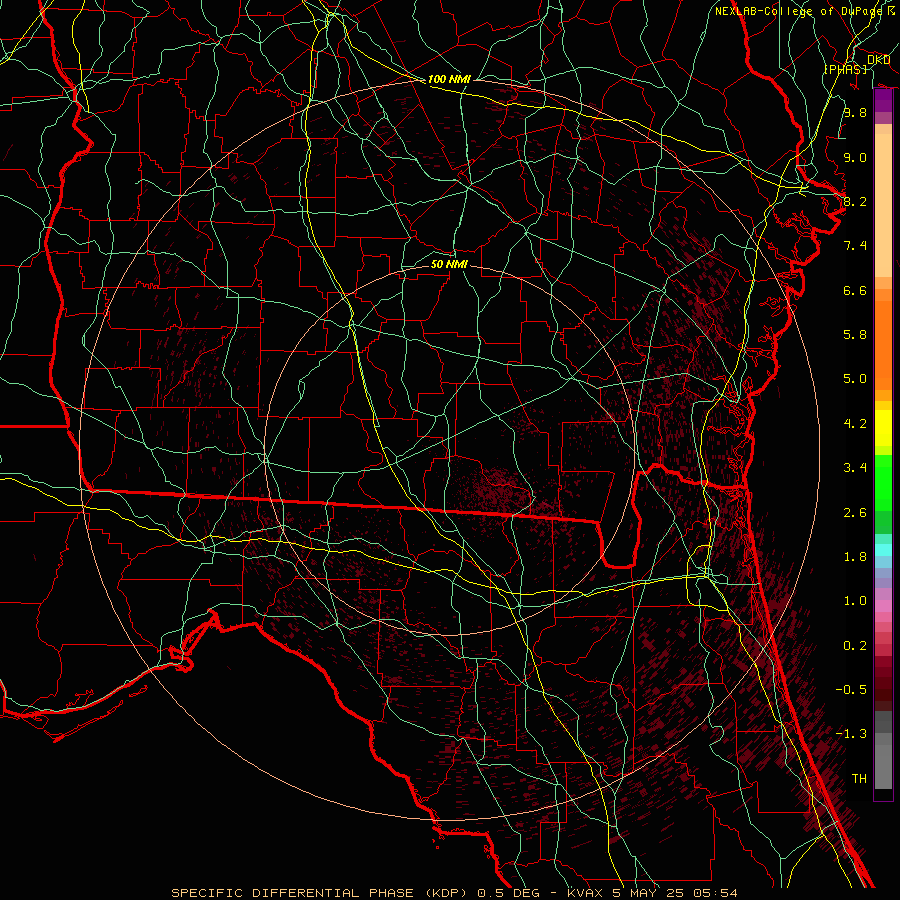
Task: Click the -0.5 value on the scale
Action: (x=851, y=690)
